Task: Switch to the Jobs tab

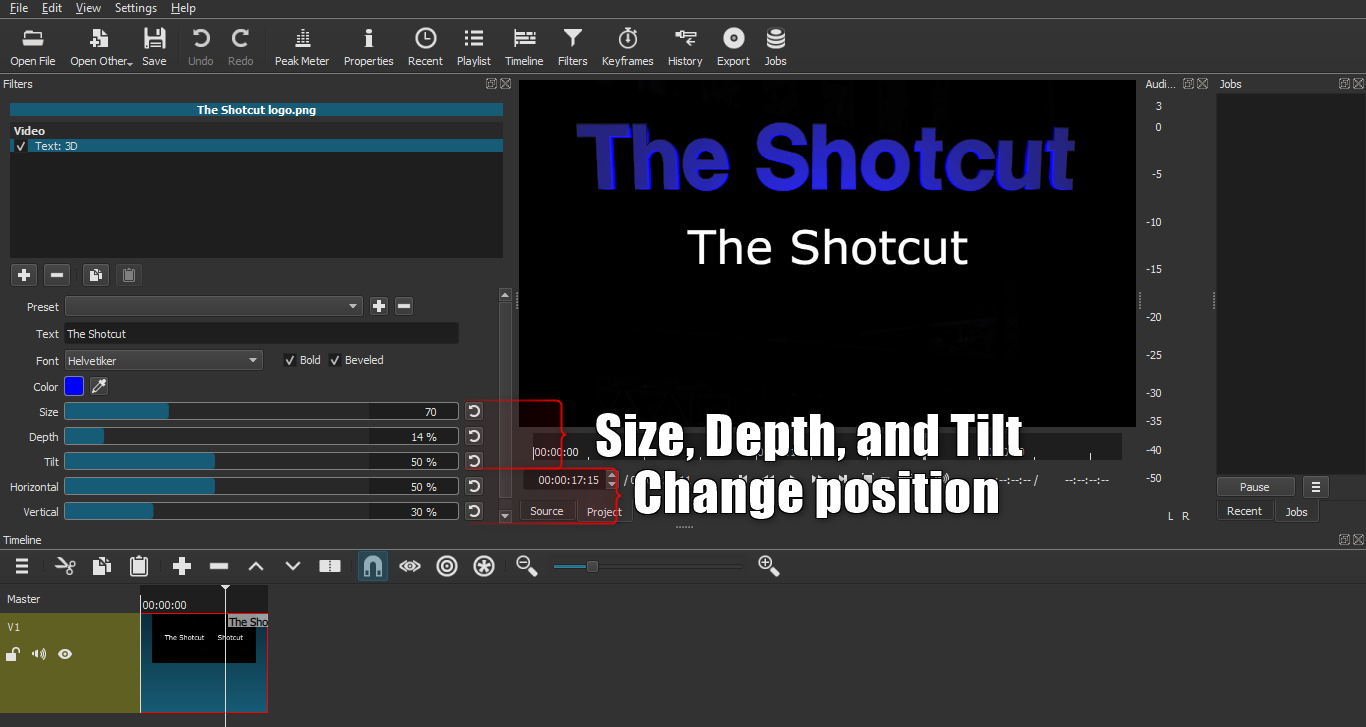Action: click(x=1296, y=511)
